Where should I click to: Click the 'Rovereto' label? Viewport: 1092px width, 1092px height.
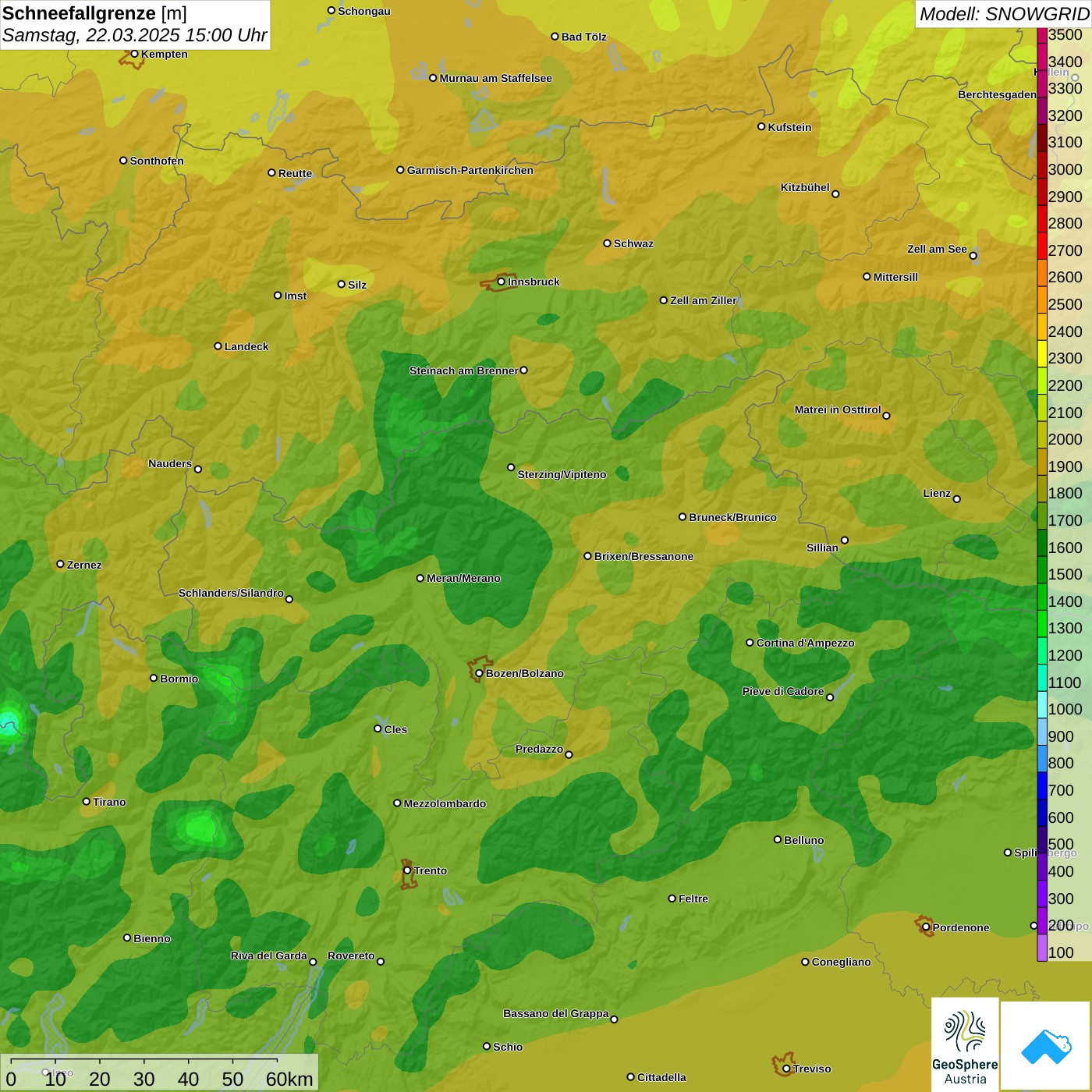click(351, 955)
